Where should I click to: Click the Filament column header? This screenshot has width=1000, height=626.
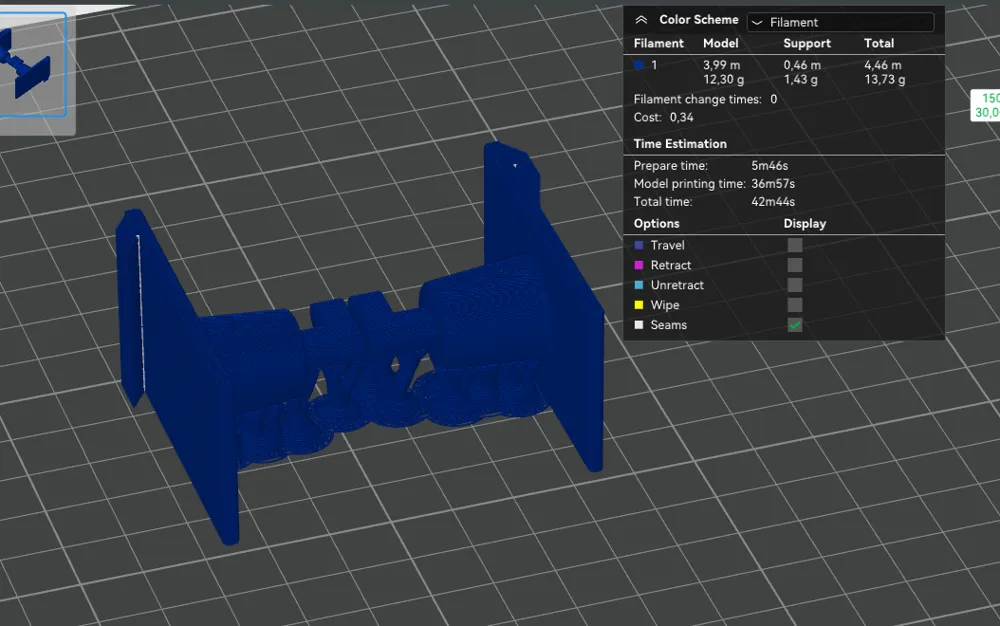point(658,43)
